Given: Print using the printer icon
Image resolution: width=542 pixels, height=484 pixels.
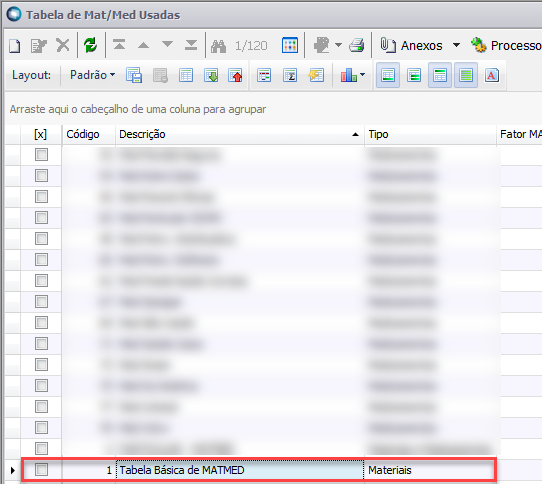Looking at the screenshot, I should click(357, 45).
